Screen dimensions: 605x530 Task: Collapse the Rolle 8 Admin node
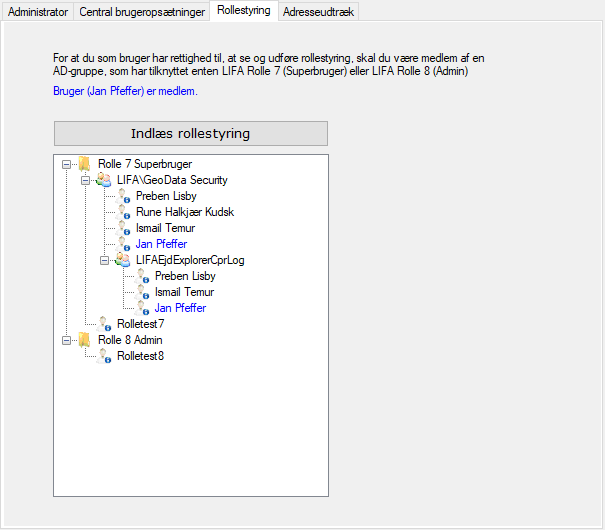pyautogui.click(x=67, y=340)
